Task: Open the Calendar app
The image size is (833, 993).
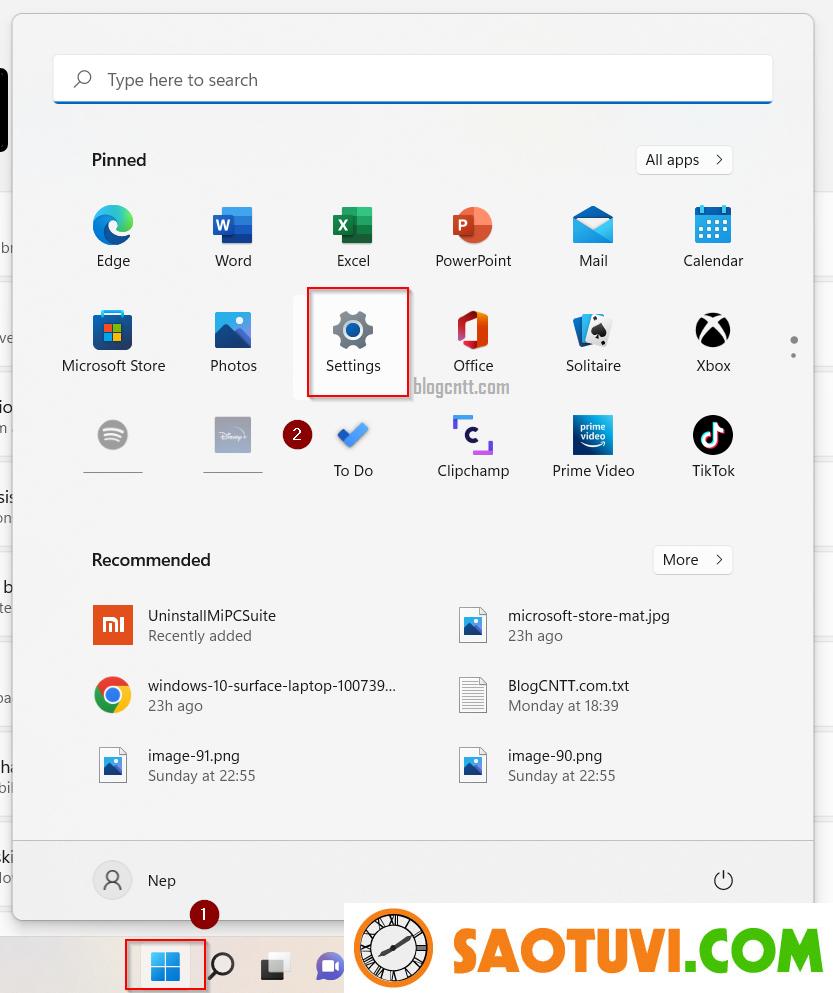Action: point(713,237)
